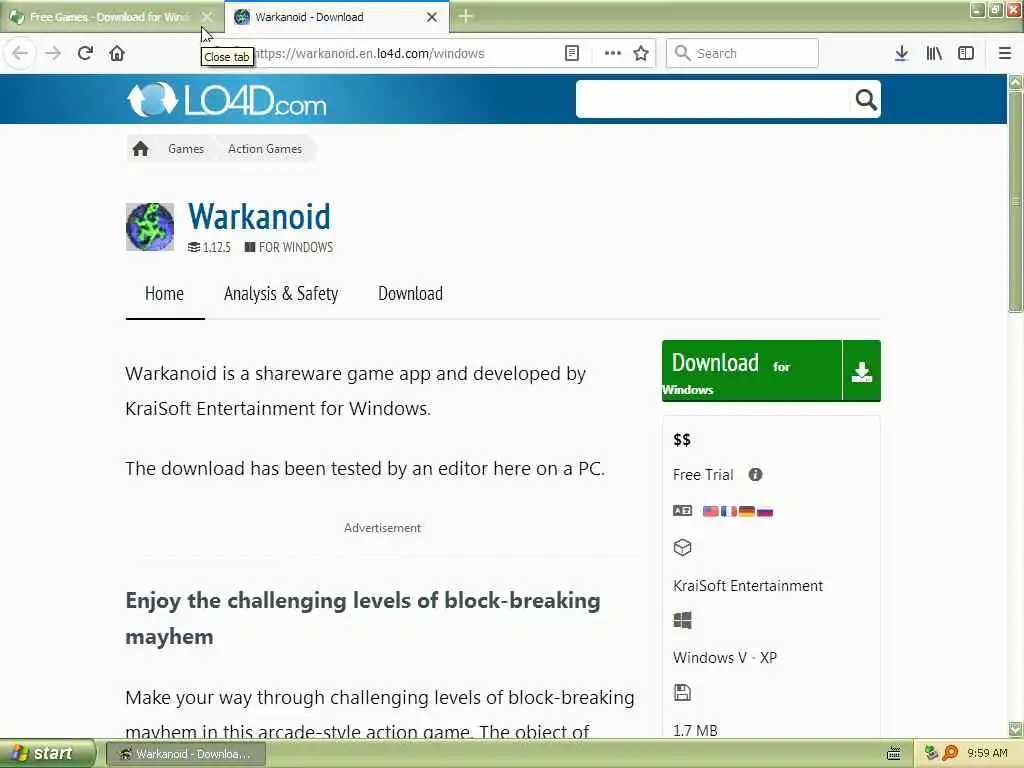Open the Analysis & Safety tab

[x=281, y=294]
